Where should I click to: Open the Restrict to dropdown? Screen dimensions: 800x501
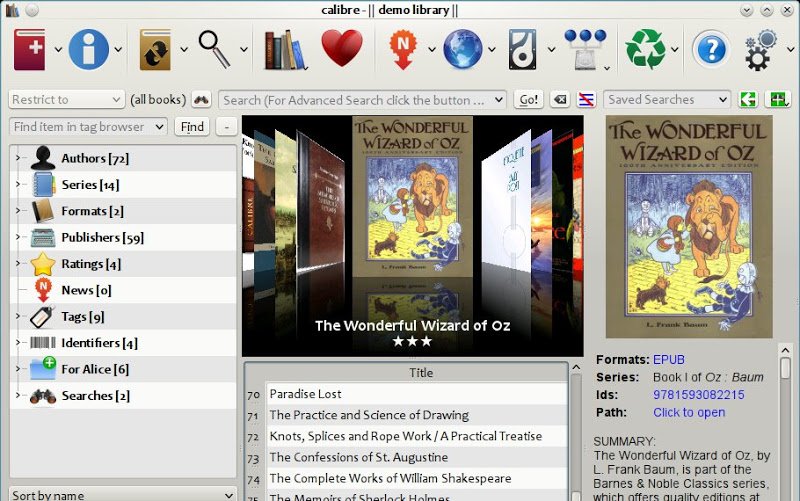point(66,99)
